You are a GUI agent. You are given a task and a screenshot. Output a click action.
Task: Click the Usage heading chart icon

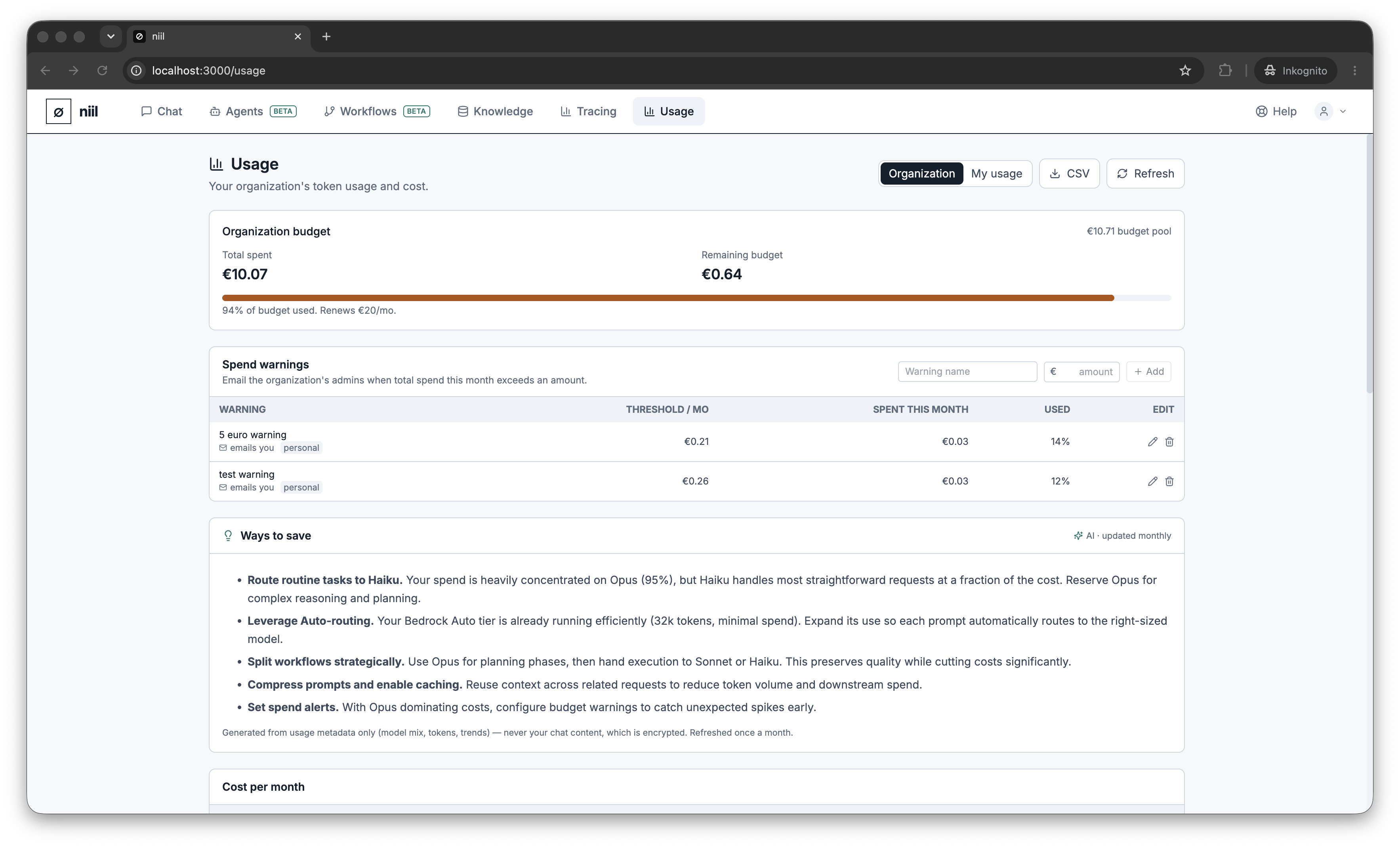(x=216, y=164)
